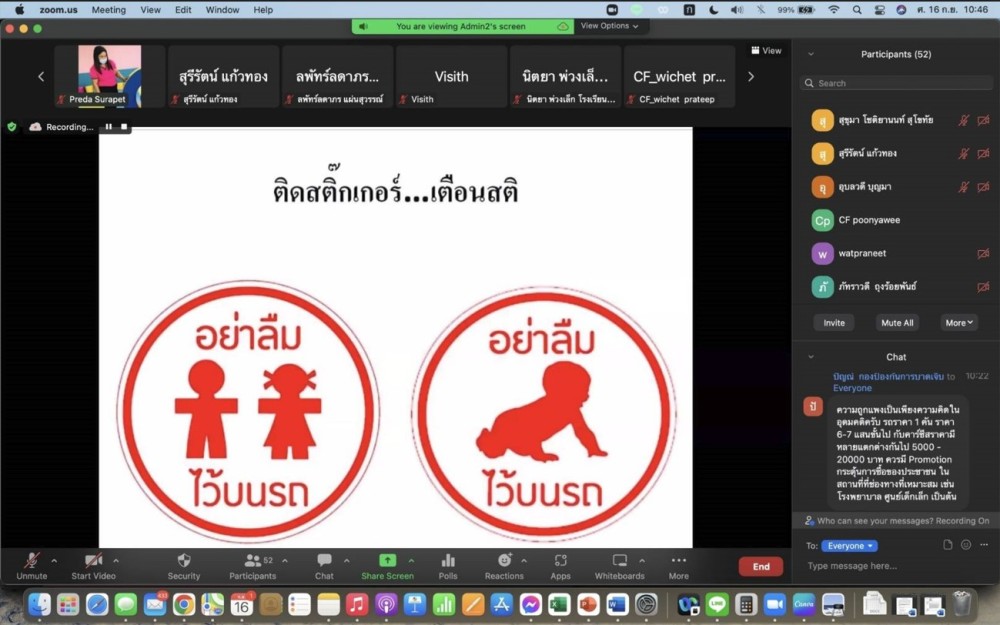
Task: Open the Meeting menu in menu bar
Action: coord(109,10)
